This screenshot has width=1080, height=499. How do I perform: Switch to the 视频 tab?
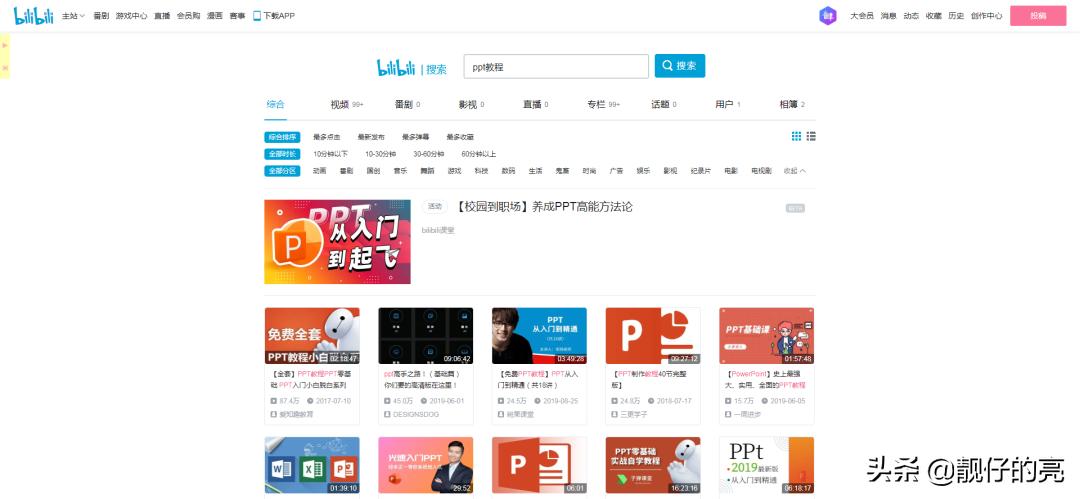tap(347, 105)
